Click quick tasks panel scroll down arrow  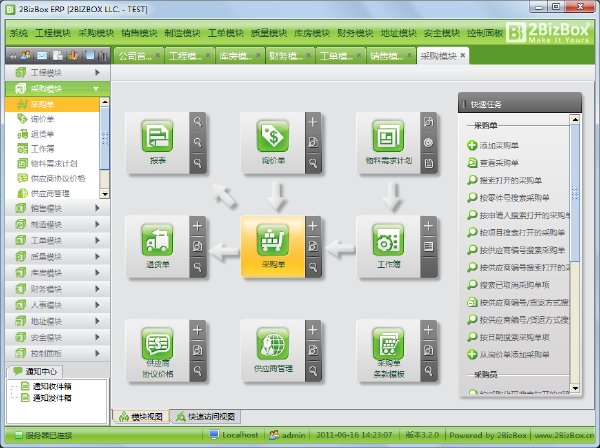coord(575,389)
